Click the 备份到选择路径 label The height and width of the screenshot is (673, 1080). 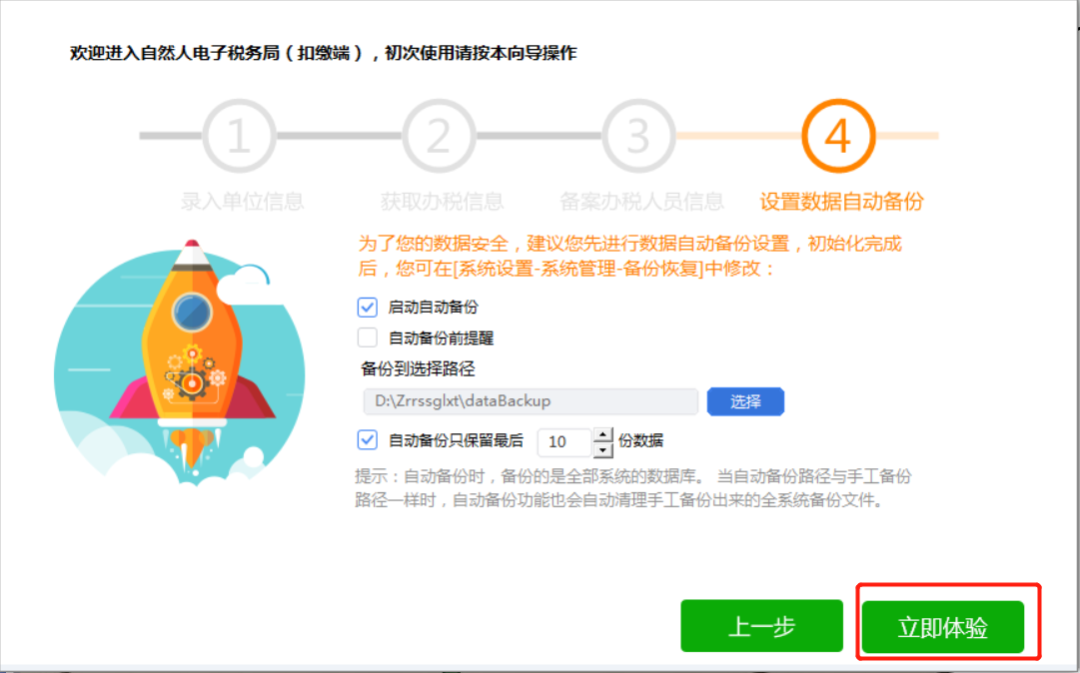[418, 369]
